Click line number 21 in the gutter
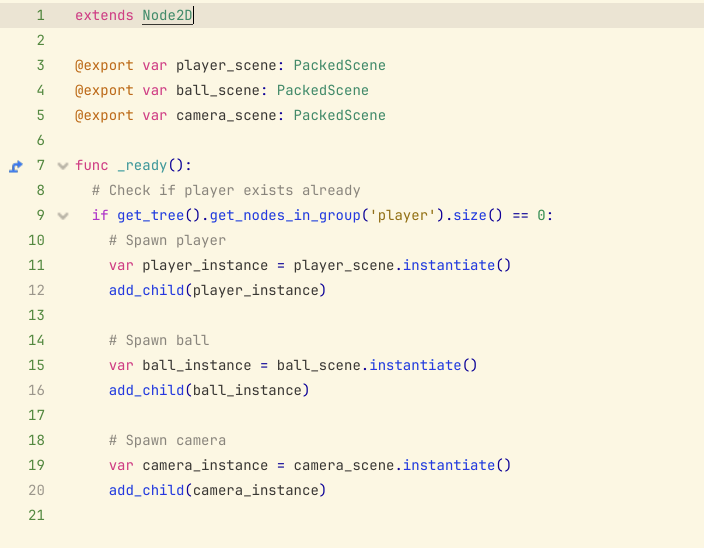This screenshot has height=548, width=704. point(36,515)
